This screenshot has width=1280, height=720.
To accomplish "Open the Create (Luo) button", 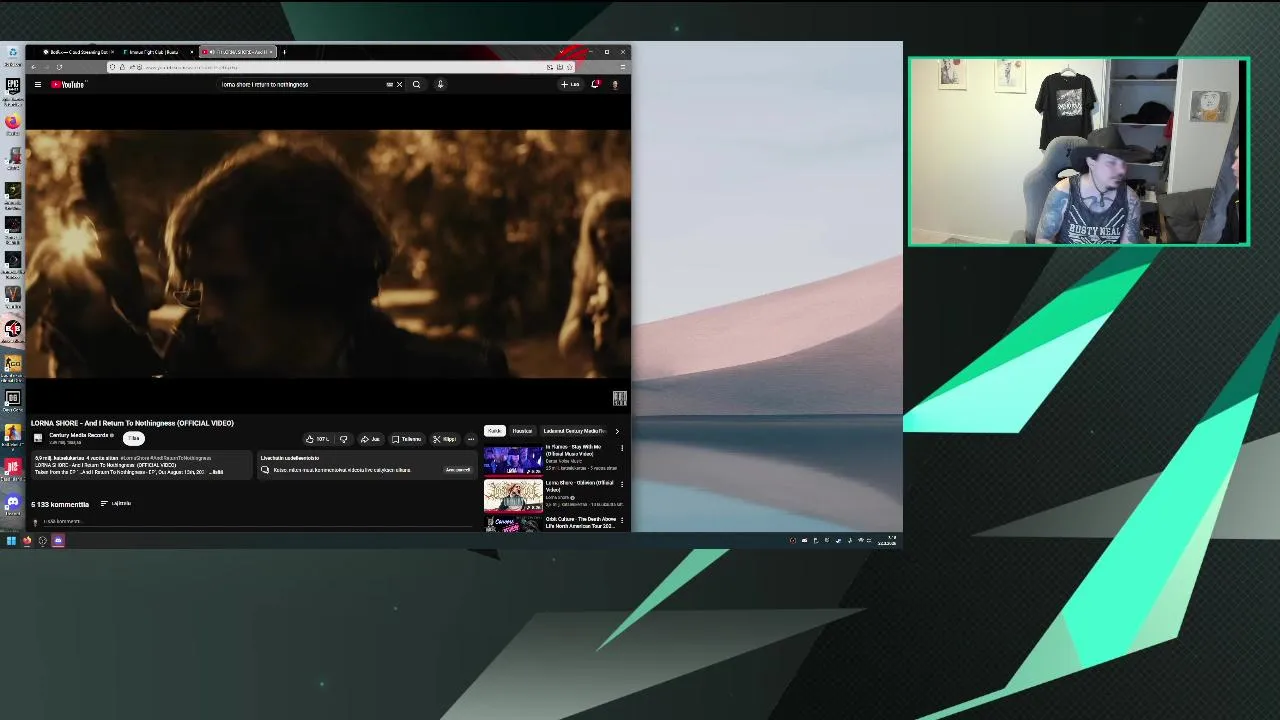I will 570,84.
